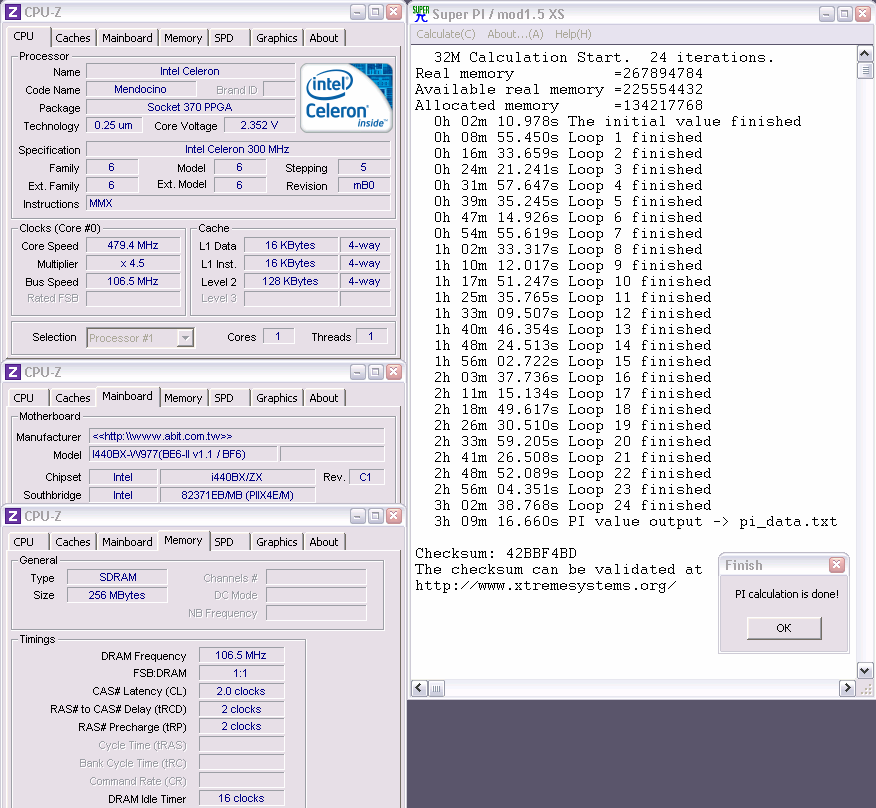
Task: Minimize the CPU-Z Mainboard window
Action: [x=358, y=372]
